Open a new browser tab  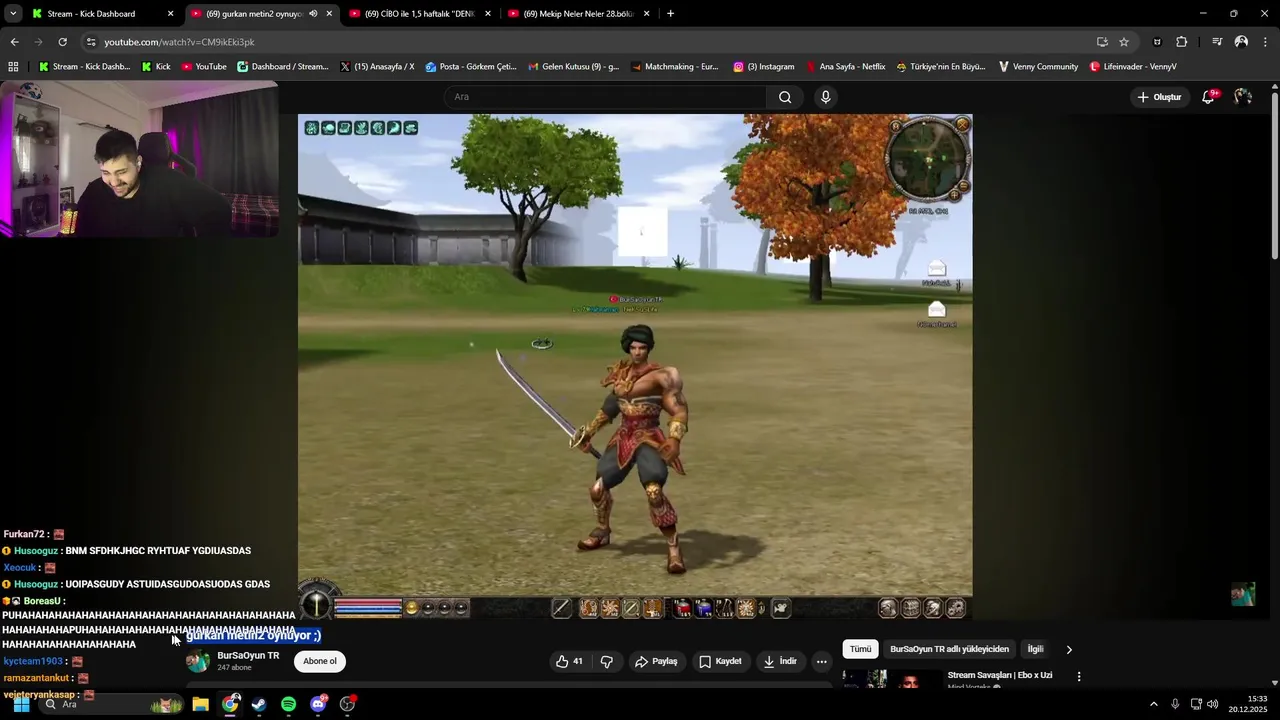(670, 14)
